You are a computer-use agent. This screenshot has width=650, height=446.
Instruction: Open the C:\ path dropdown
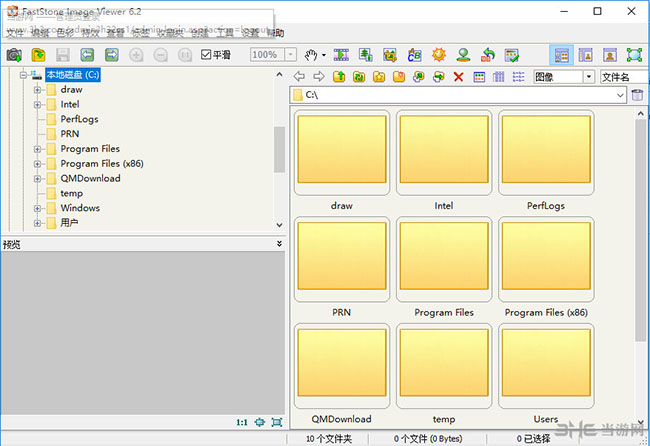[620, 95]
